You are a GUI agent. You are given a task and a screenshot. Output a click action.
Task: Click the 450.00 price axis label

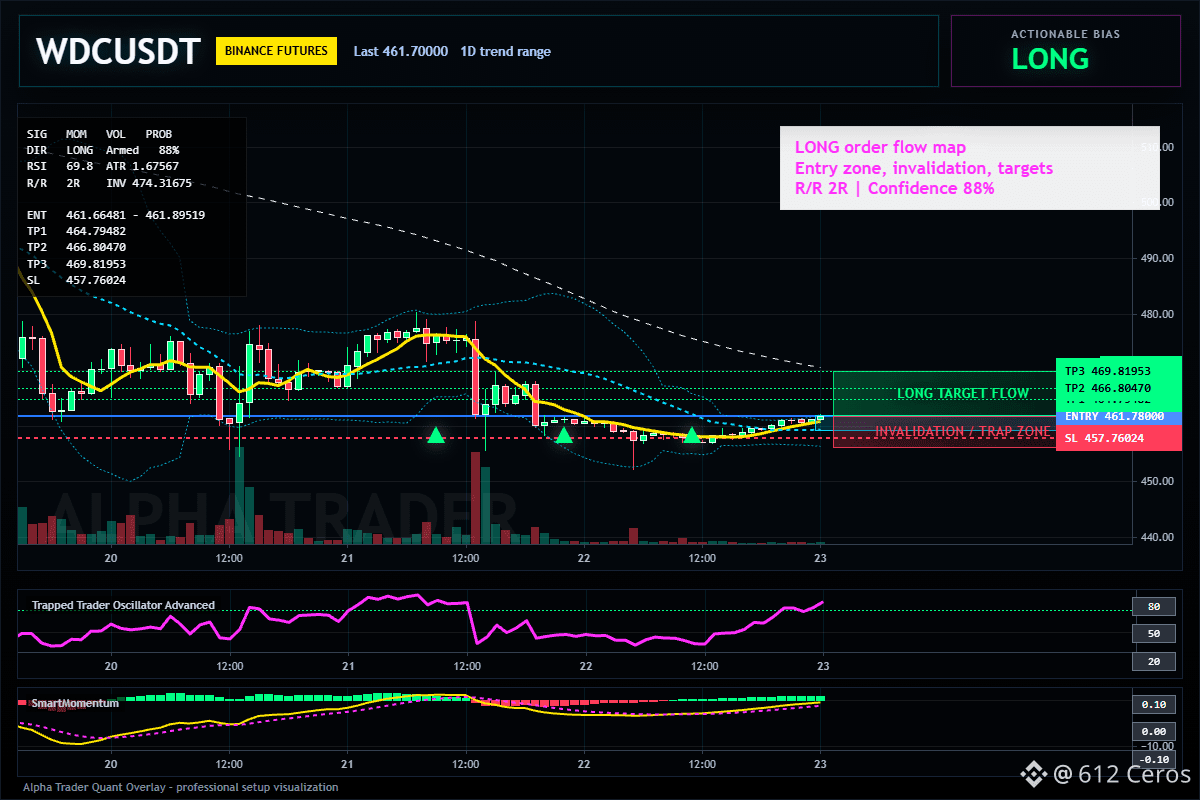click(x=1156, y=481)
